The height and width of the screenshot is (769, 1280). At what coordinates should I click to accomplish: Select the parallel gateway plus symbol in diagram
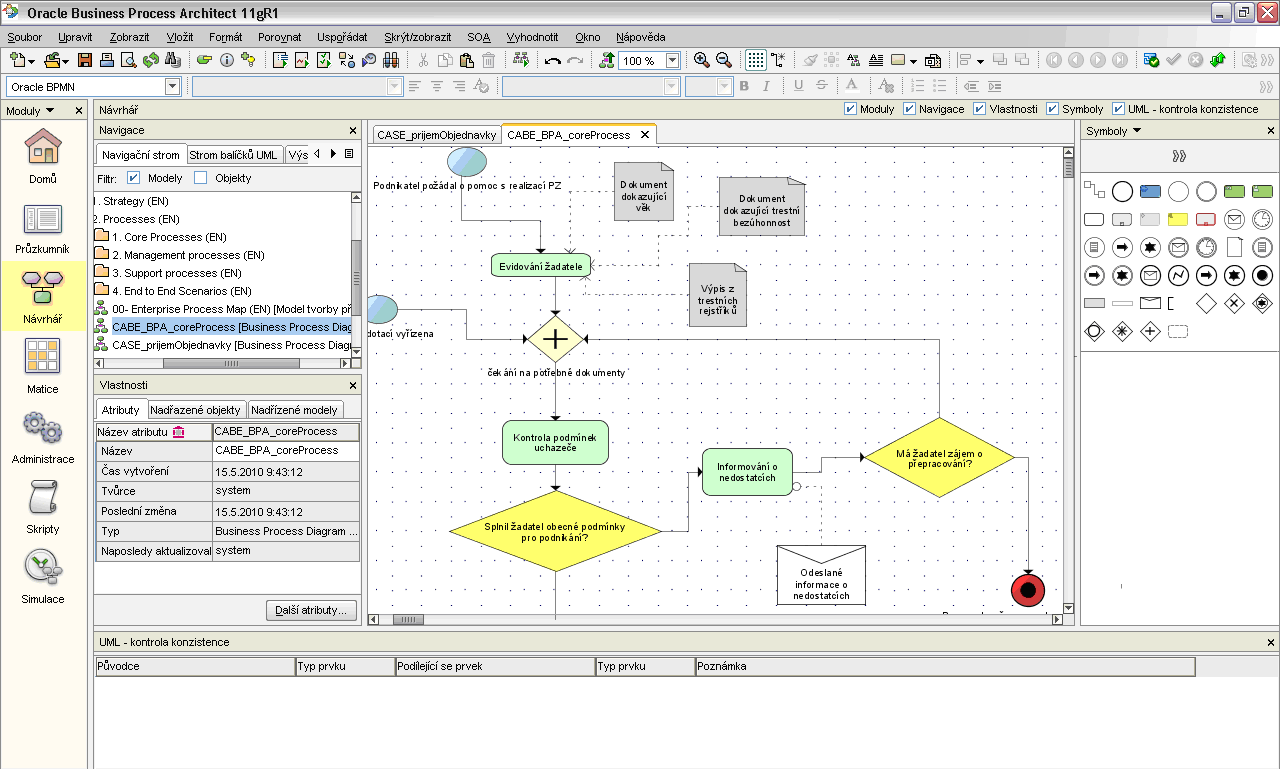[555, 339]
